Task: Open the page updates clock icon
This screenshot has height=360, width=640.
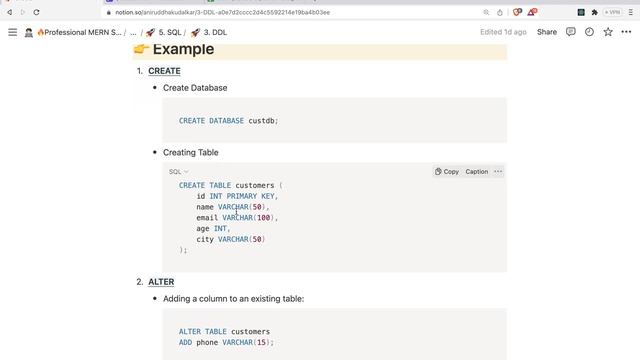Action: click(x=589, y=32)
